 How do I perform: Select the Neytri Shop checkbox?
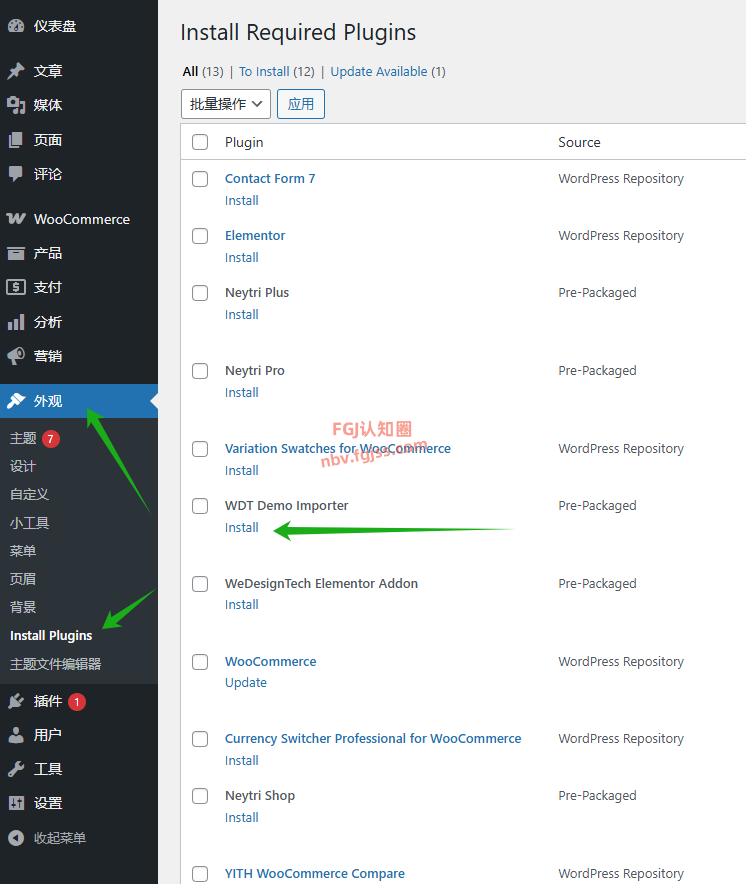click(x=200, y=795)
